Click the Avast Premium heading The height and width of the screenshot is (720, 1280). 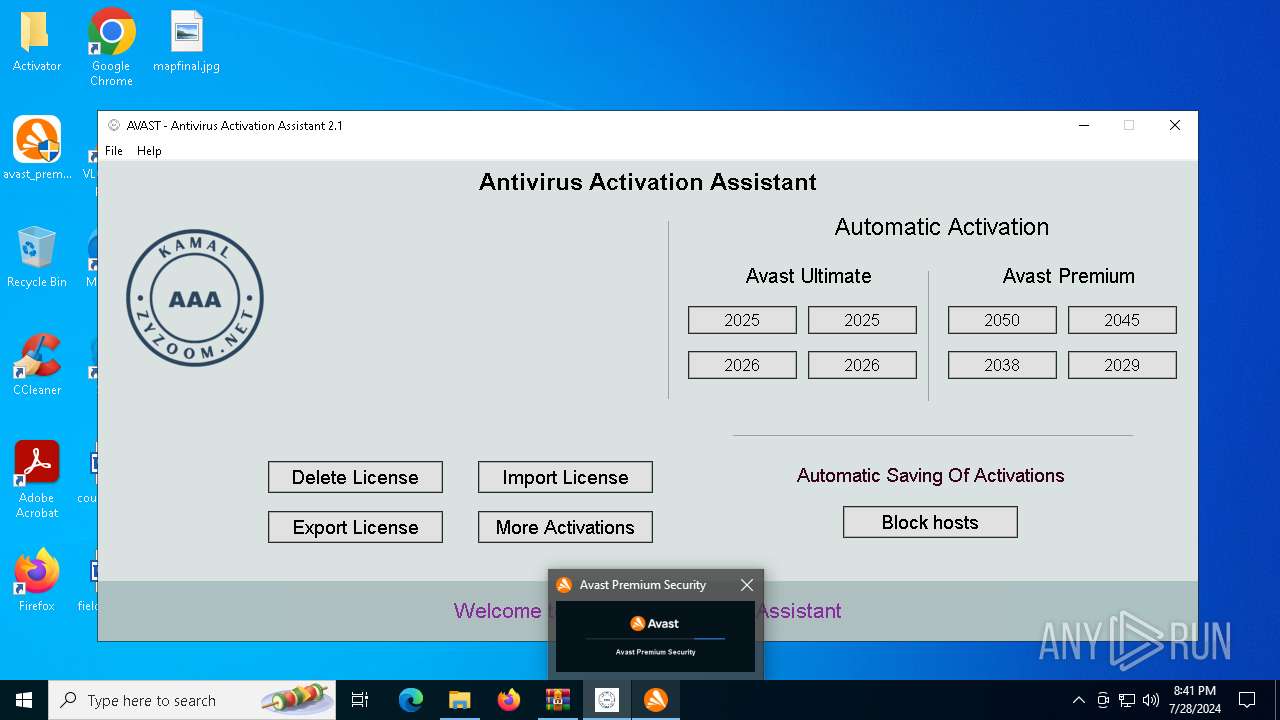(1068, 276)
